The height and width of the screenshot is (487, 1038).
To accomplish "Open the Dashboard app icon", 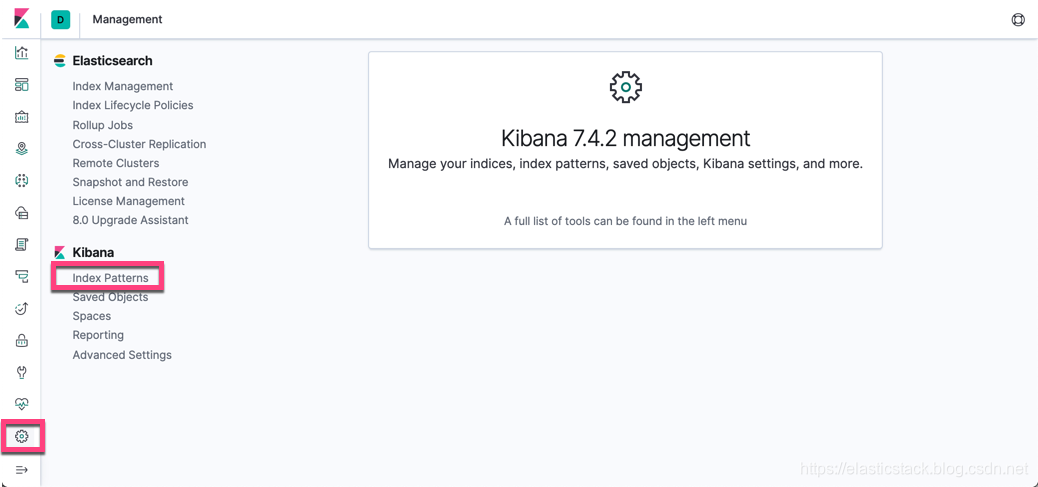I will (x=22, y=85).
